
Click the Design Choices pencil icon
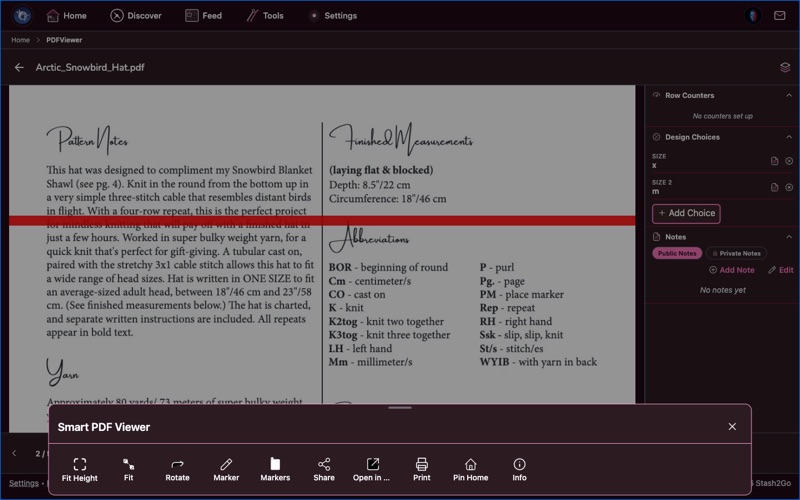pos(657,137)
